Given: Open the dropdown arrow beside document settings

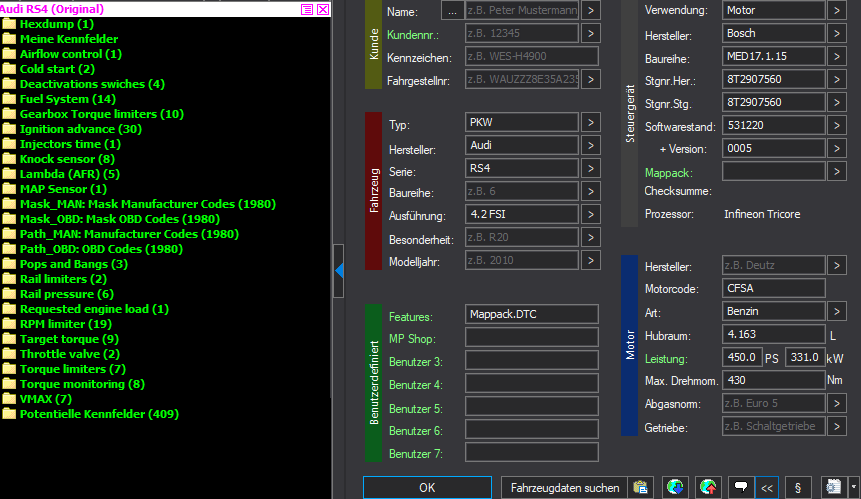Looking at the screenshot, I should pyautogui.click(x=853, y=487).
